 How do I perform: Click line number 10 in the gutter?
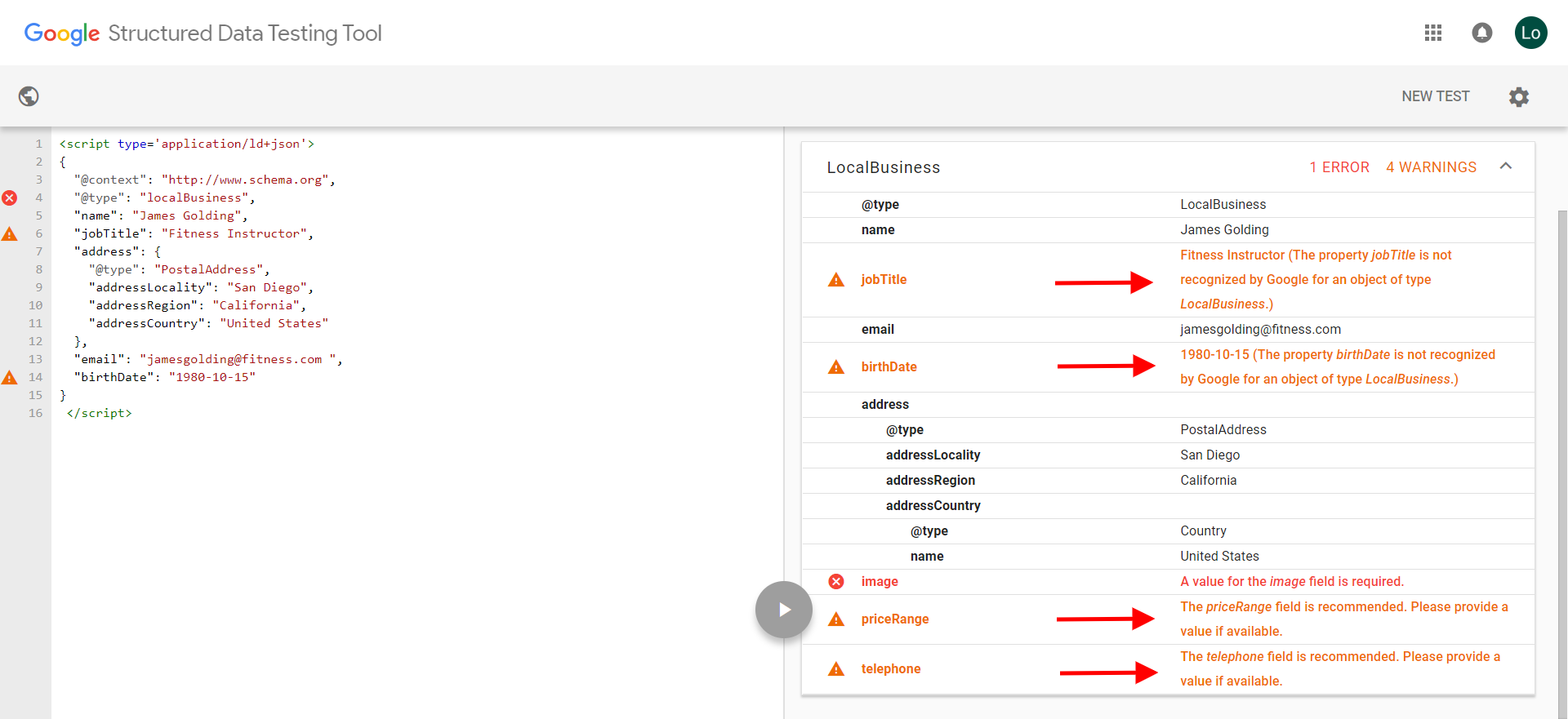[x=35, y=305]
